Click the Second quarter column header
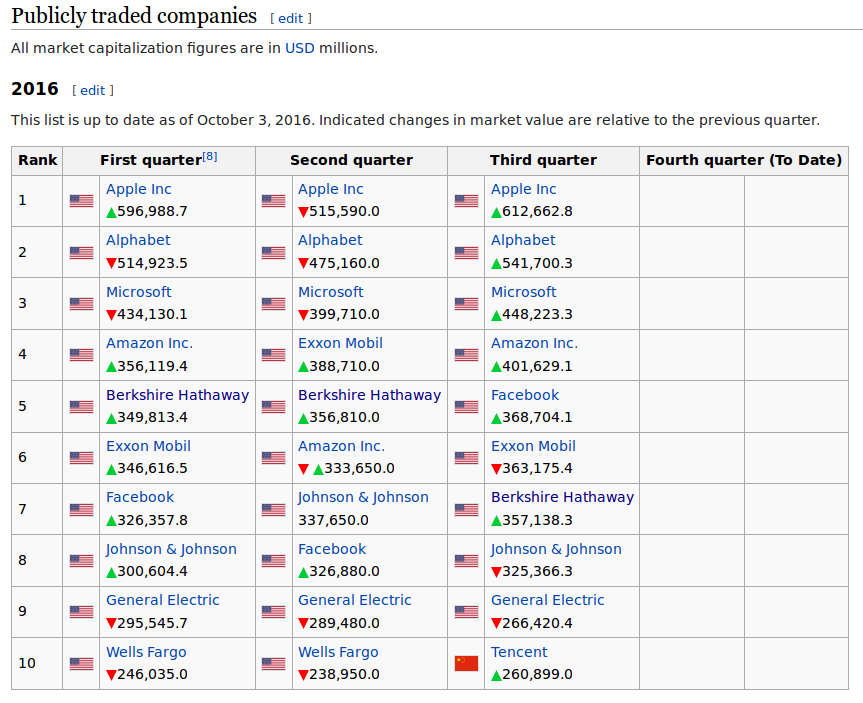Image resolution: width=863 pixels, height=703 pixels. pyautogui.click(x=352, y=161)
